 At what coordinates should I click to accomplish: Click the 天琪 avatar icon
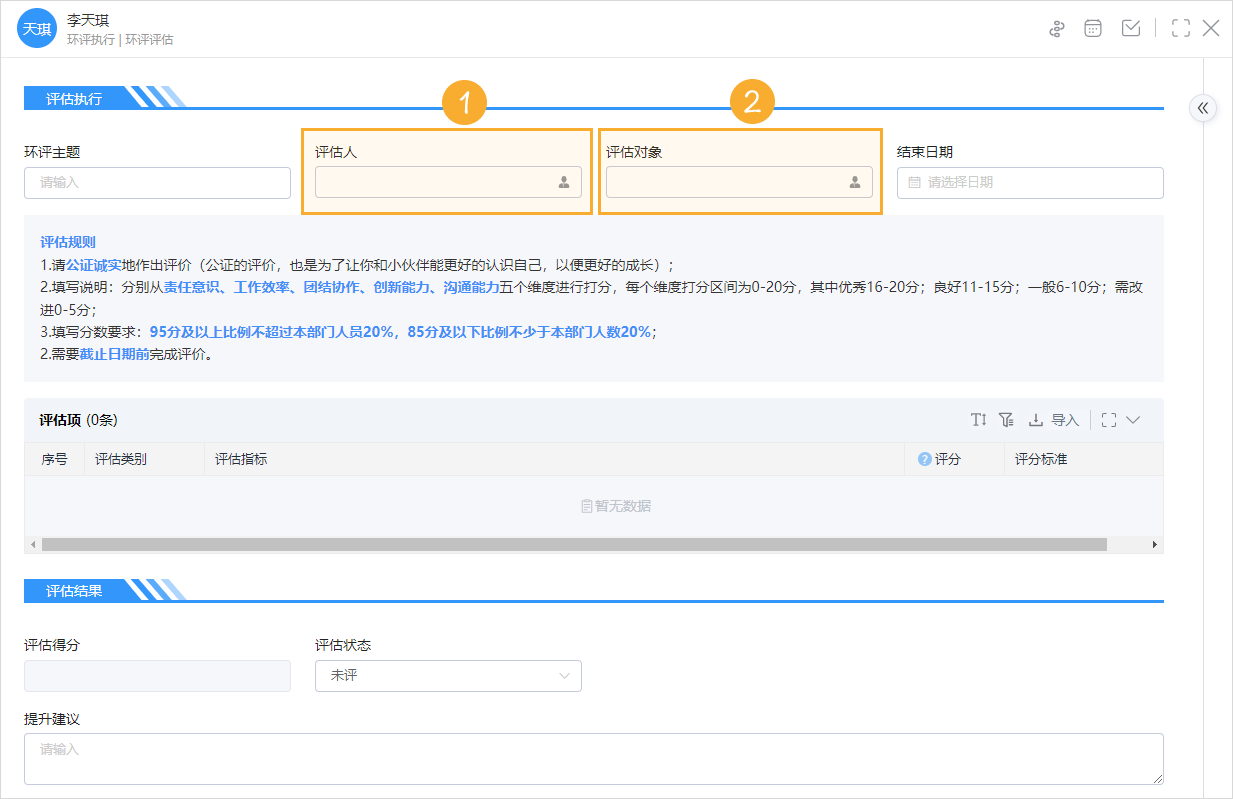pyautogui.click(x=36, y=28)
